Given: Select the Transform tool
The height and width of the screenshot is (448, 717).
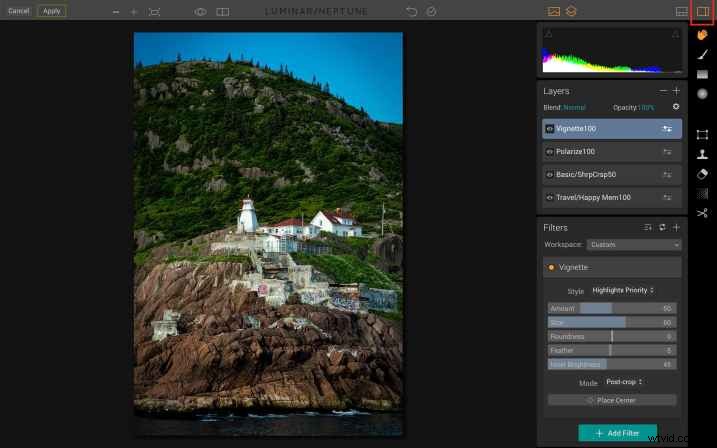Looking at the screenshot, I should [702, 134].
